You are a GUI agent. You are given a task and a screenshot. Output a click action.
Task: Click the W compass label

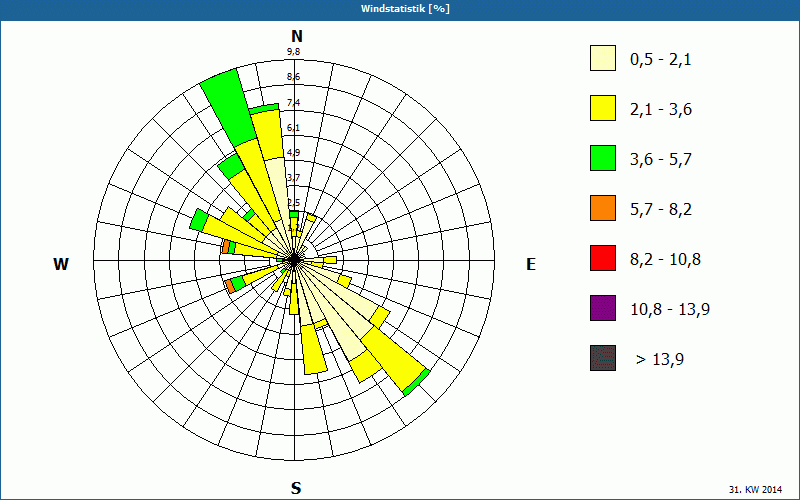pyautogui.click(x=61, y=264)
